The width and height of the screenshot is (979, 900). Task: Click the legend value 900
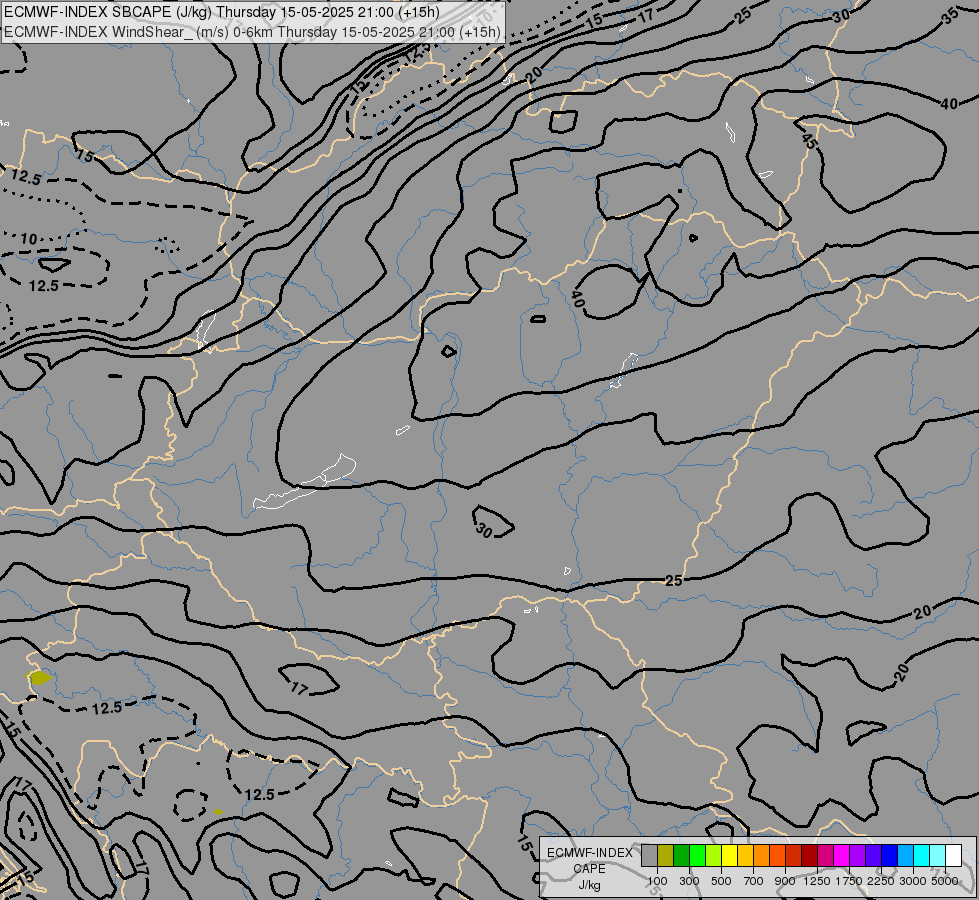tap(785, 881)
